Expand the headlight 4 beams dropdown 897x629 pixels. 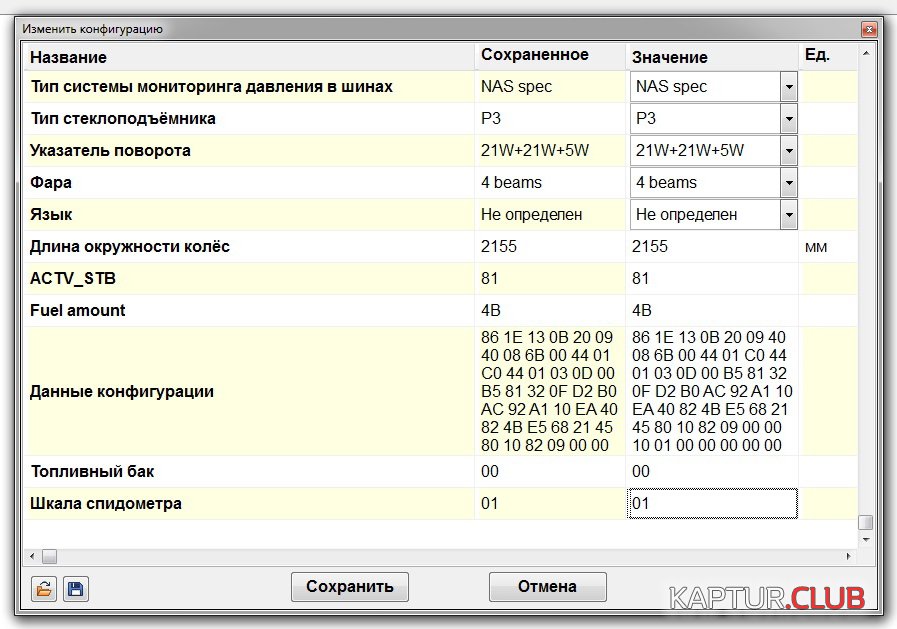point(788,183)
